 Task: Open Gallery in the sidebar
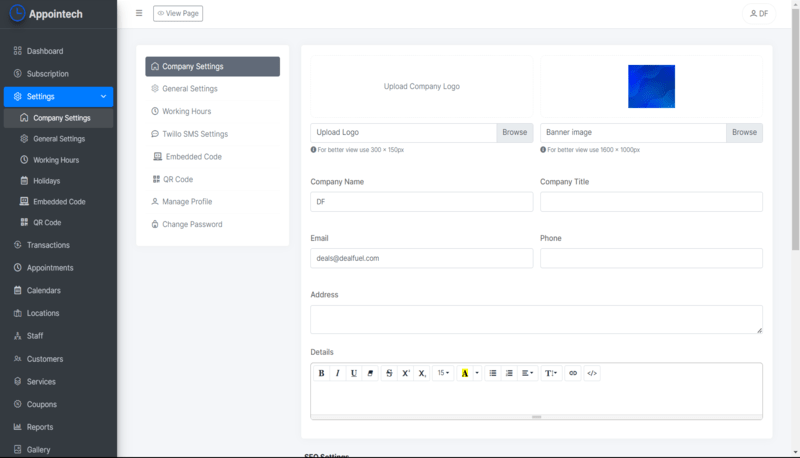[x=58, y=449]
